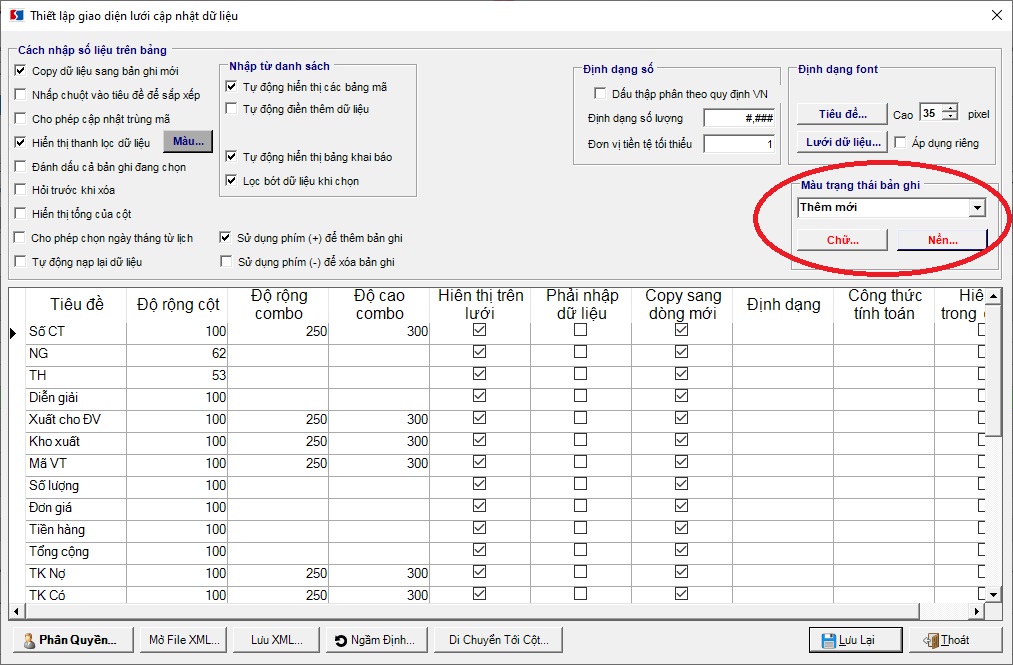Click grid horizontal scrollbar right arrow
Screen dimensions: 1013x665
(x=977, y=611)
